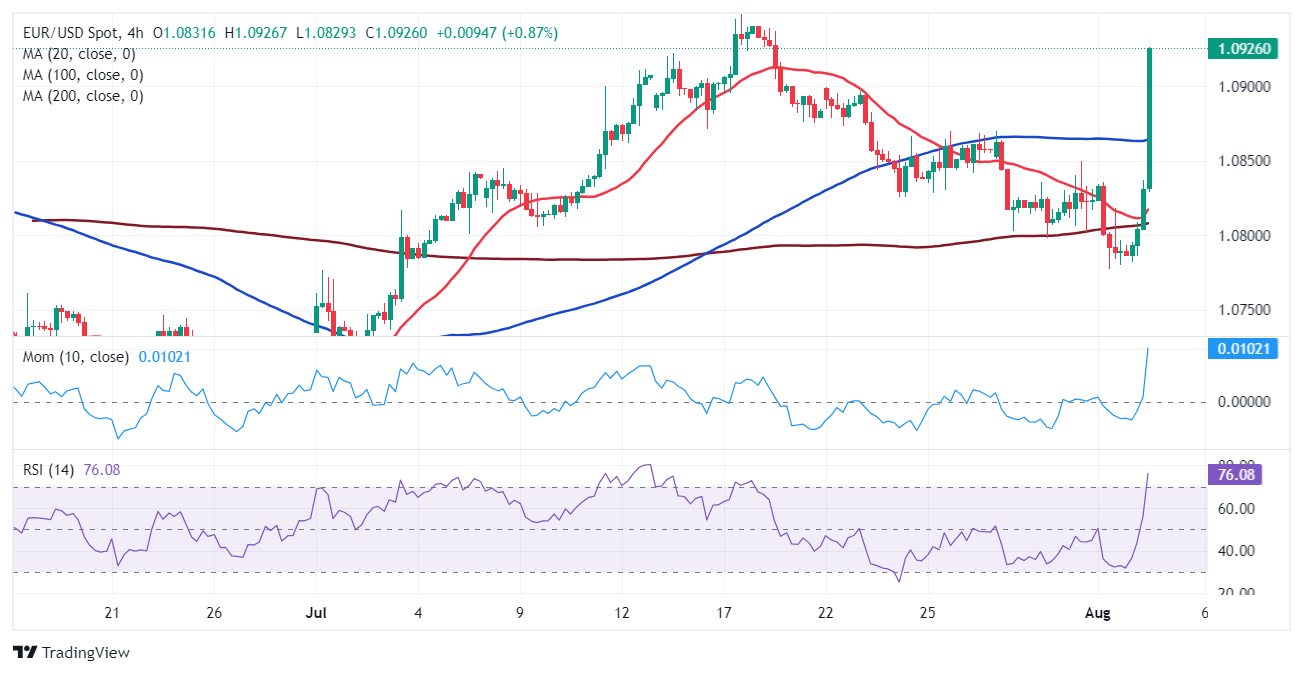Click the green 1.09260 current price tag
Image resolution: width=1303 pixels, height=674 pixels.
coord(1241,48)
